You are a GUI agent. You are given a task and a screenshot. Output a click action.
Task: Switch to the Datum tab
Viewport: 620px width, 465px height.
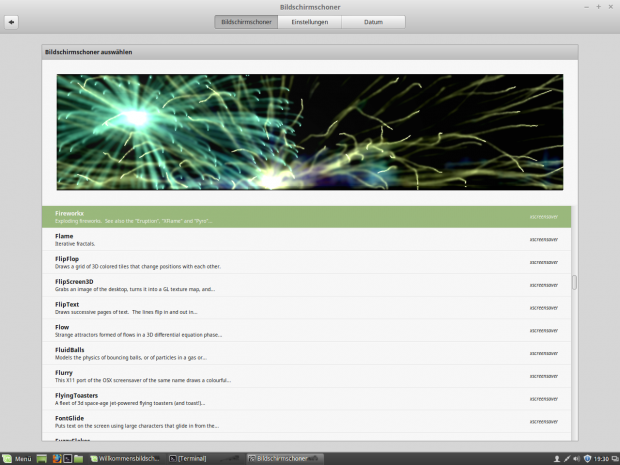373,22
